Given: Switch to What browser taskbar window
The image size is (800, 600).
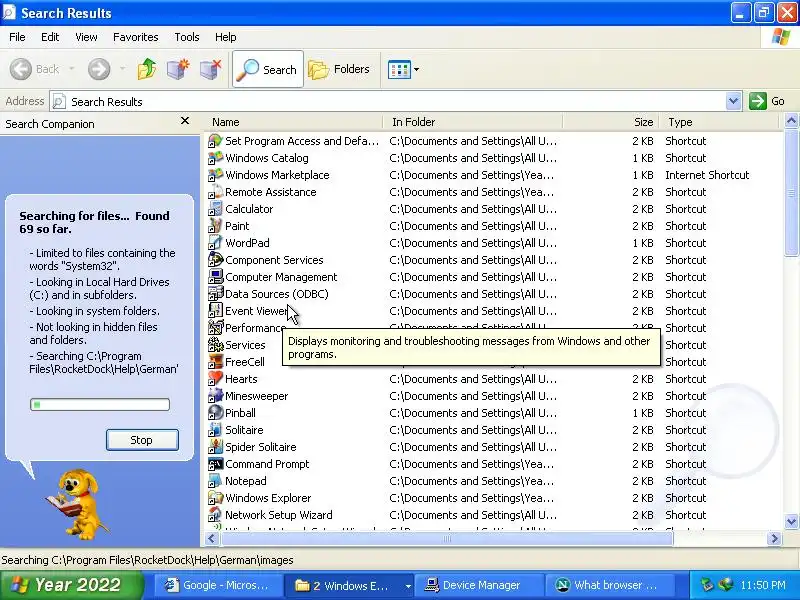Looking at the screenshot, I should point(610,585).
